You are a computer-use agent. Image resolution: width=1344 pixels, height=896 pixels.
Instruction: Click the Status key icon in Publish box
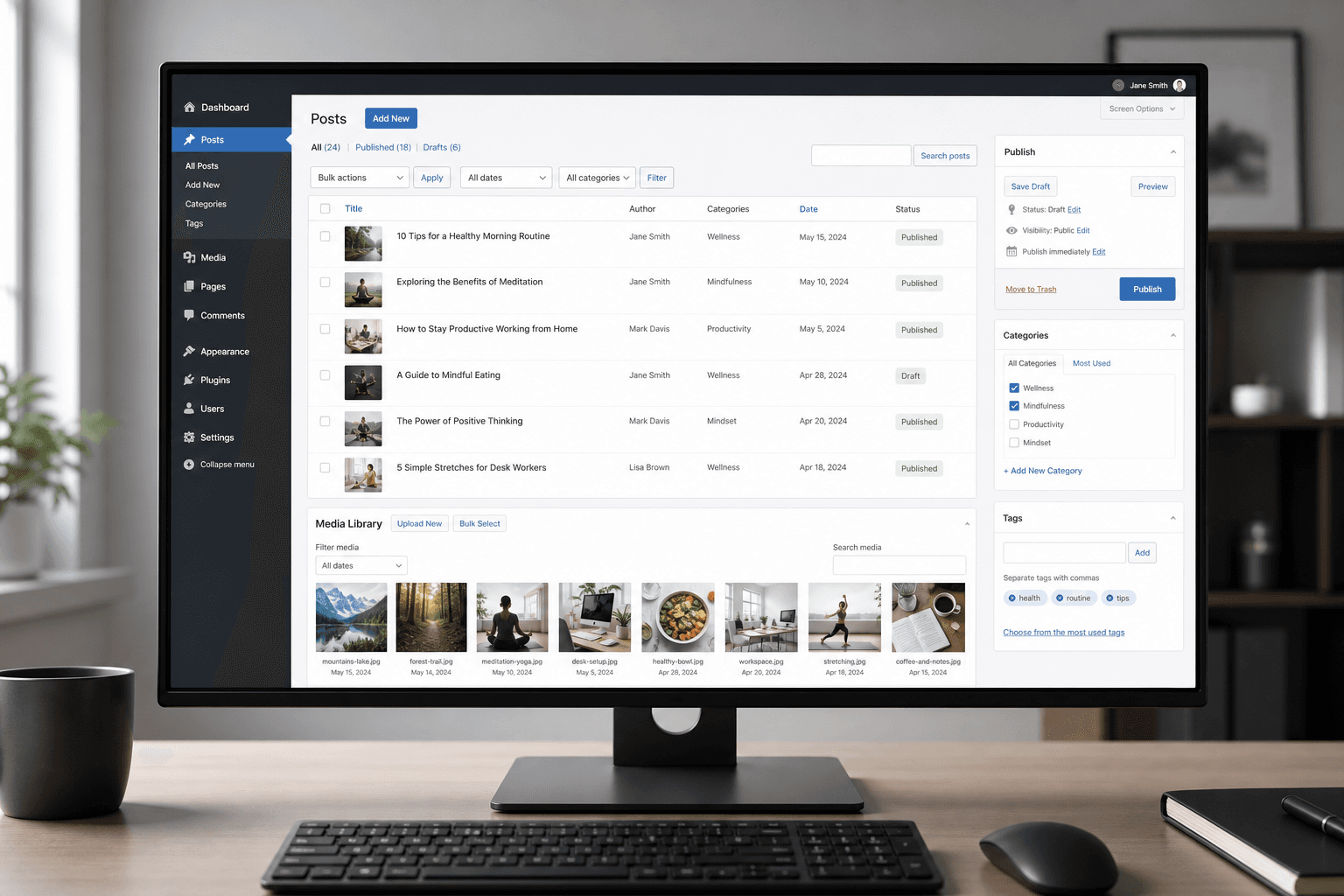click(1011, 210)
